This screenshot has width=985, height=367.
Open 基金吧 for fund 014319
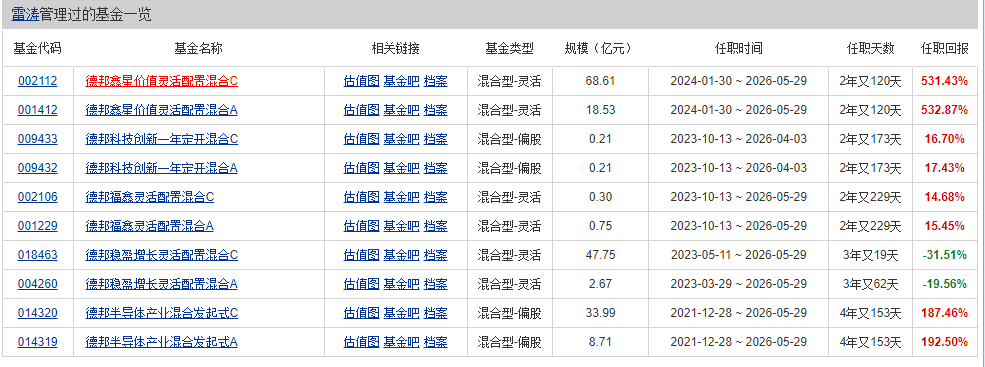pos(401,342)
